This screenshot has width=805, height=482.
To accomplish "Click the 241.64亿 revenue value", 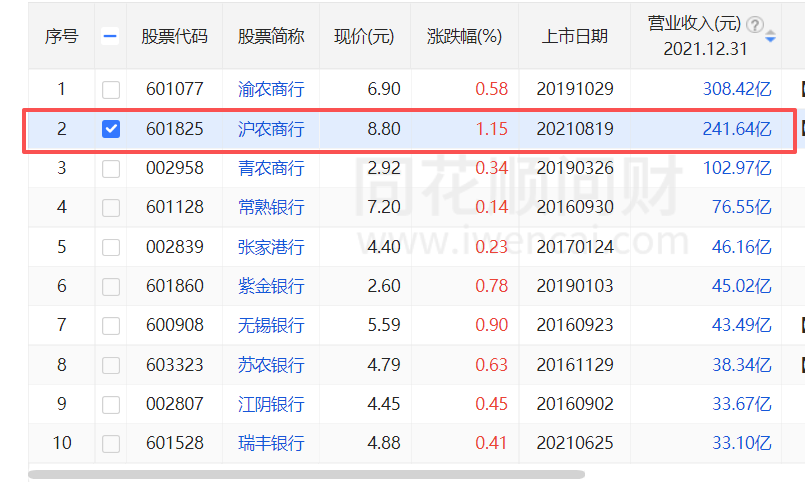I will coord(737,129).
